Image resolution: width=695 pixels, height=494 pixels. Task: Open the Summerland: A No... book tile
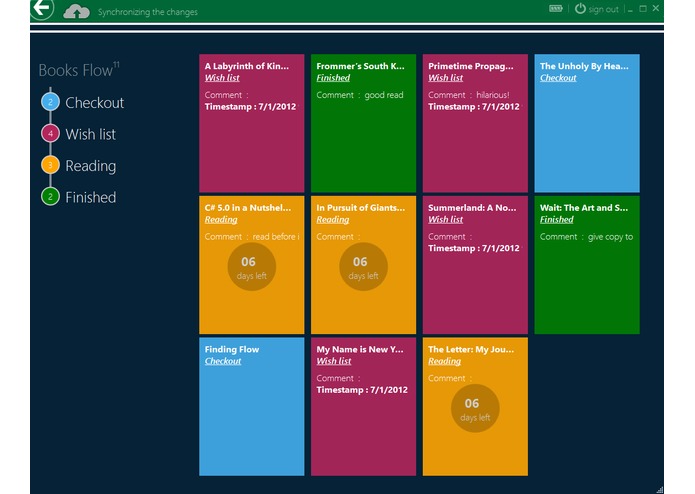click(475, 265)
